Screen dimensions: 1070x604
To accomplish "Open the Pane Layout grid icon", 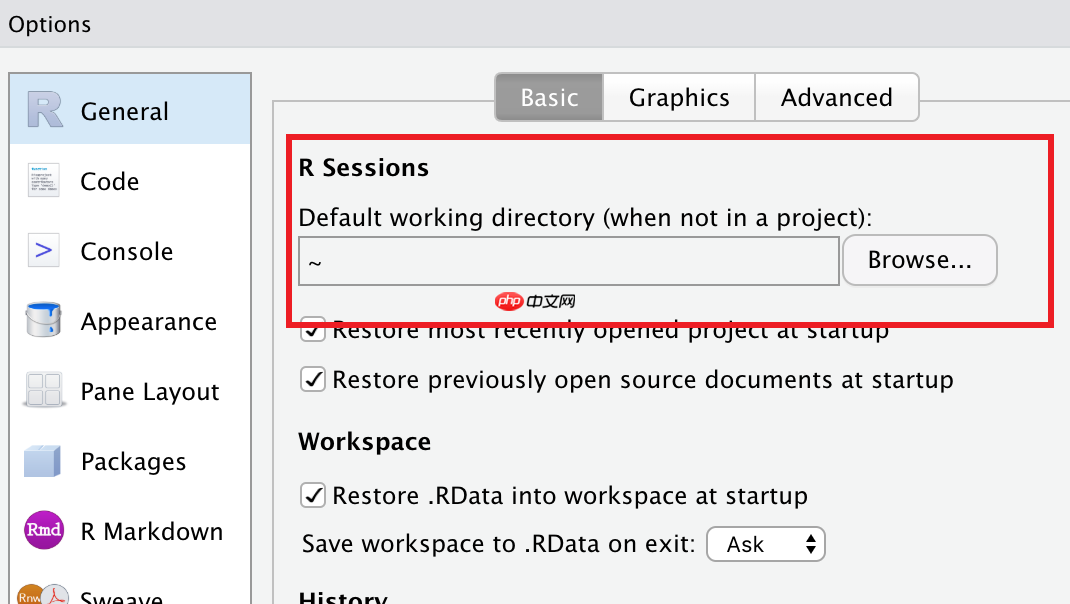I will point(44,390).
